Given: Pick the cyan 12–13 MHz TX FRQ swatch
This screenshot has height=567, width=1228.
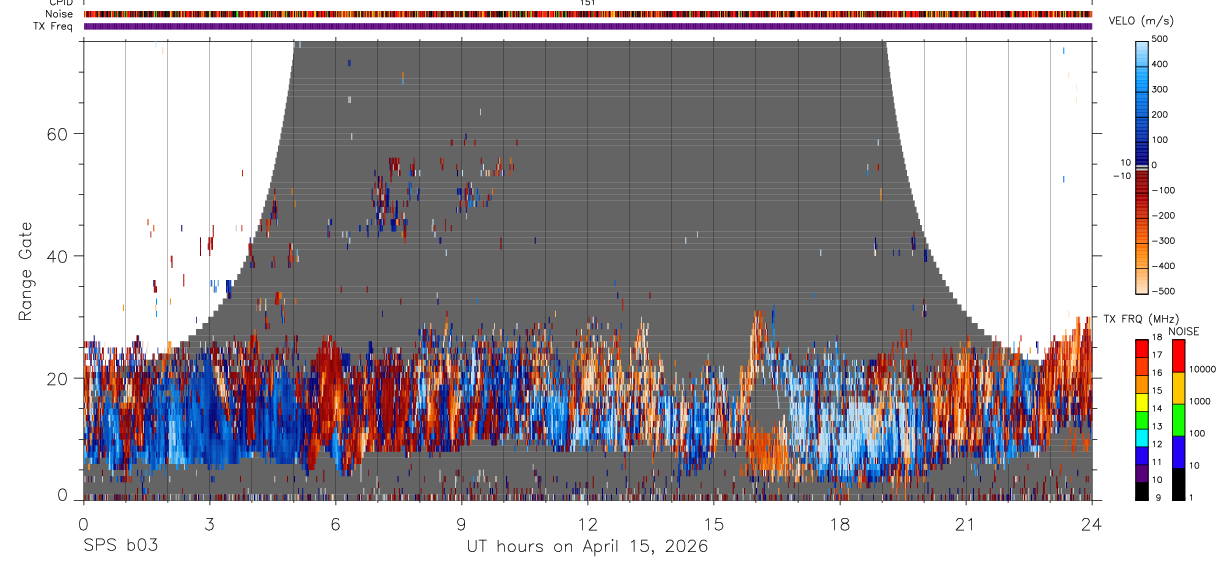Looking at the screenshot, I should pyautogui.click(x=1142, y=437).
